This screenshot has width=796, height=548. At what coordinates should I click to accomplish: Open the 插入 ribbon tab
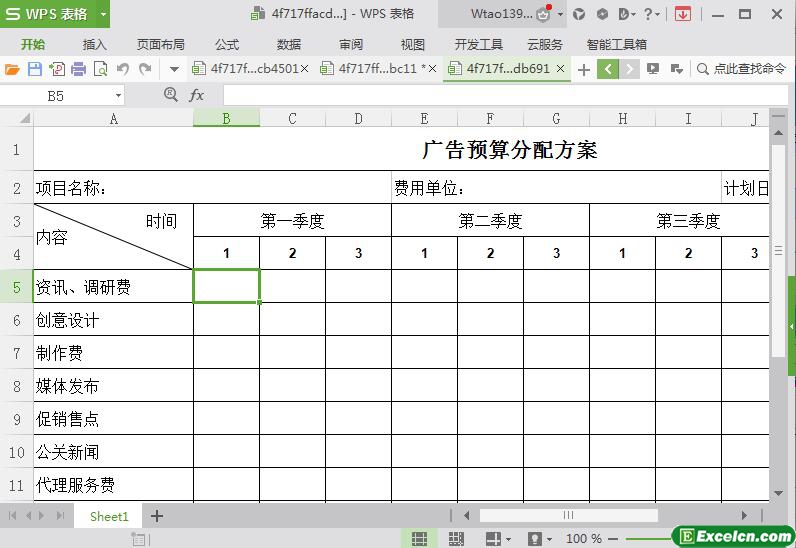point(94,45)
